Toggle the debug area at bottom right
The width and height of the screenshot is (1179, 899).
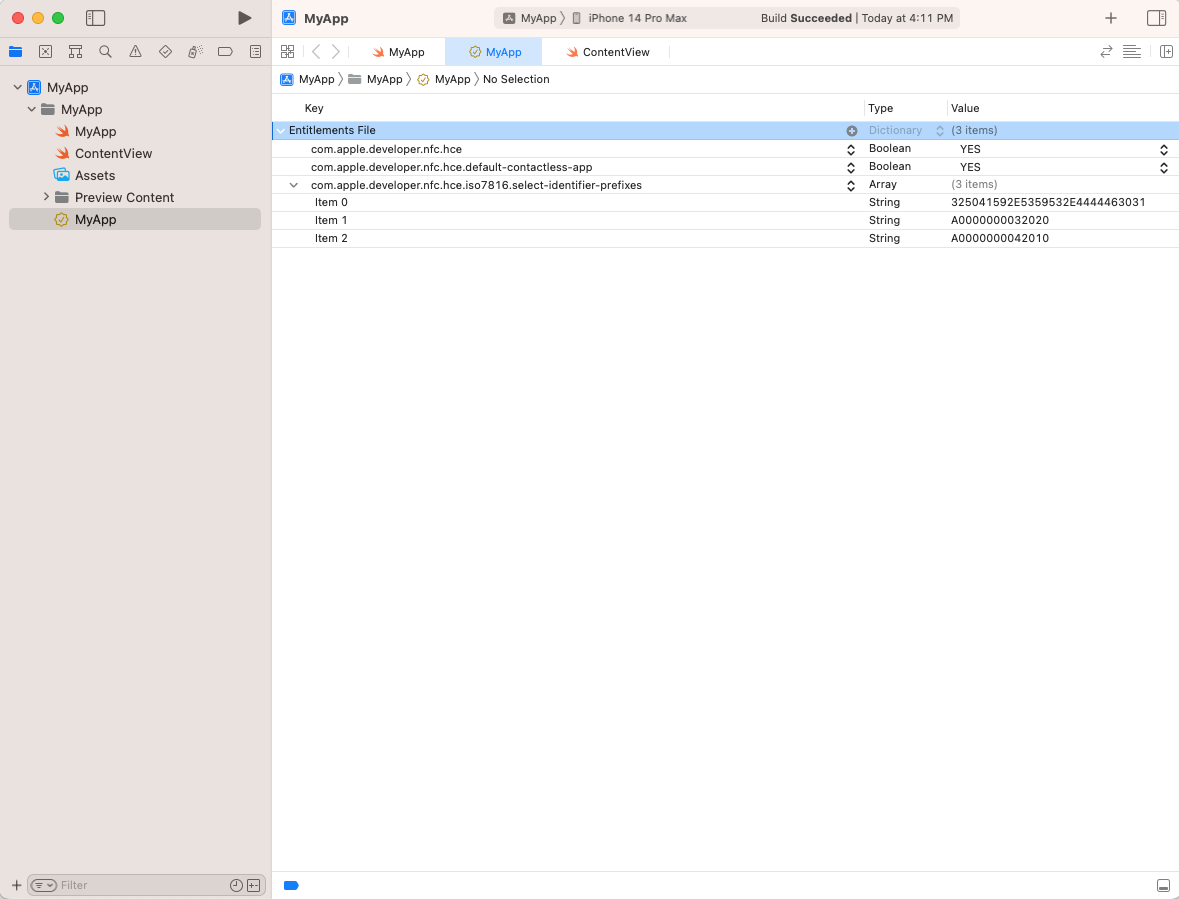[x=1163, y=885]
